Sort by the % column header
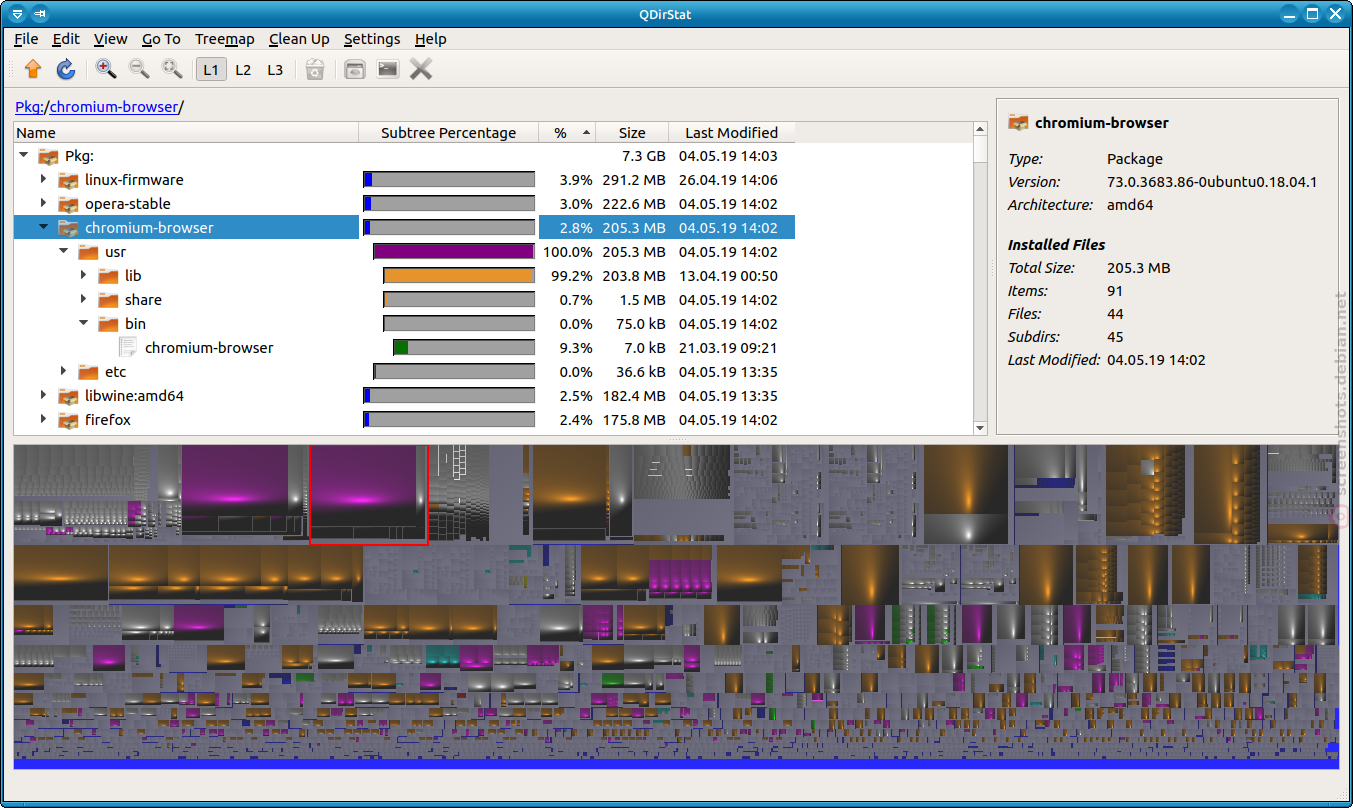1353x808 pixels. 568,133
